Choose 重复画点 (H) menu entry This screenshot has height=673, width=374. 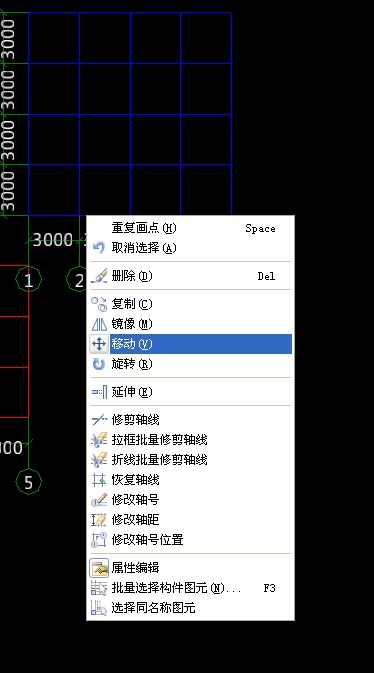coord(190,228)
